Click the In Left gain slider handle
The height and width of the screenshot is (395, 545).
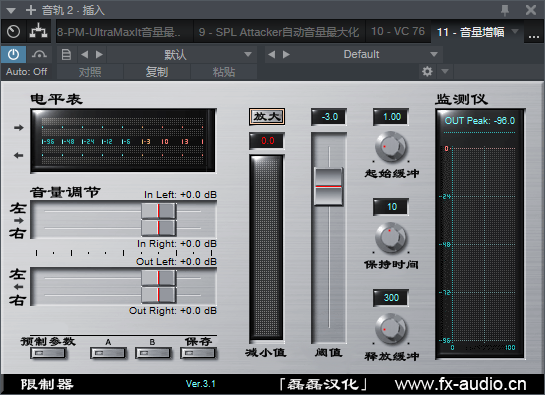pos(159,211)
